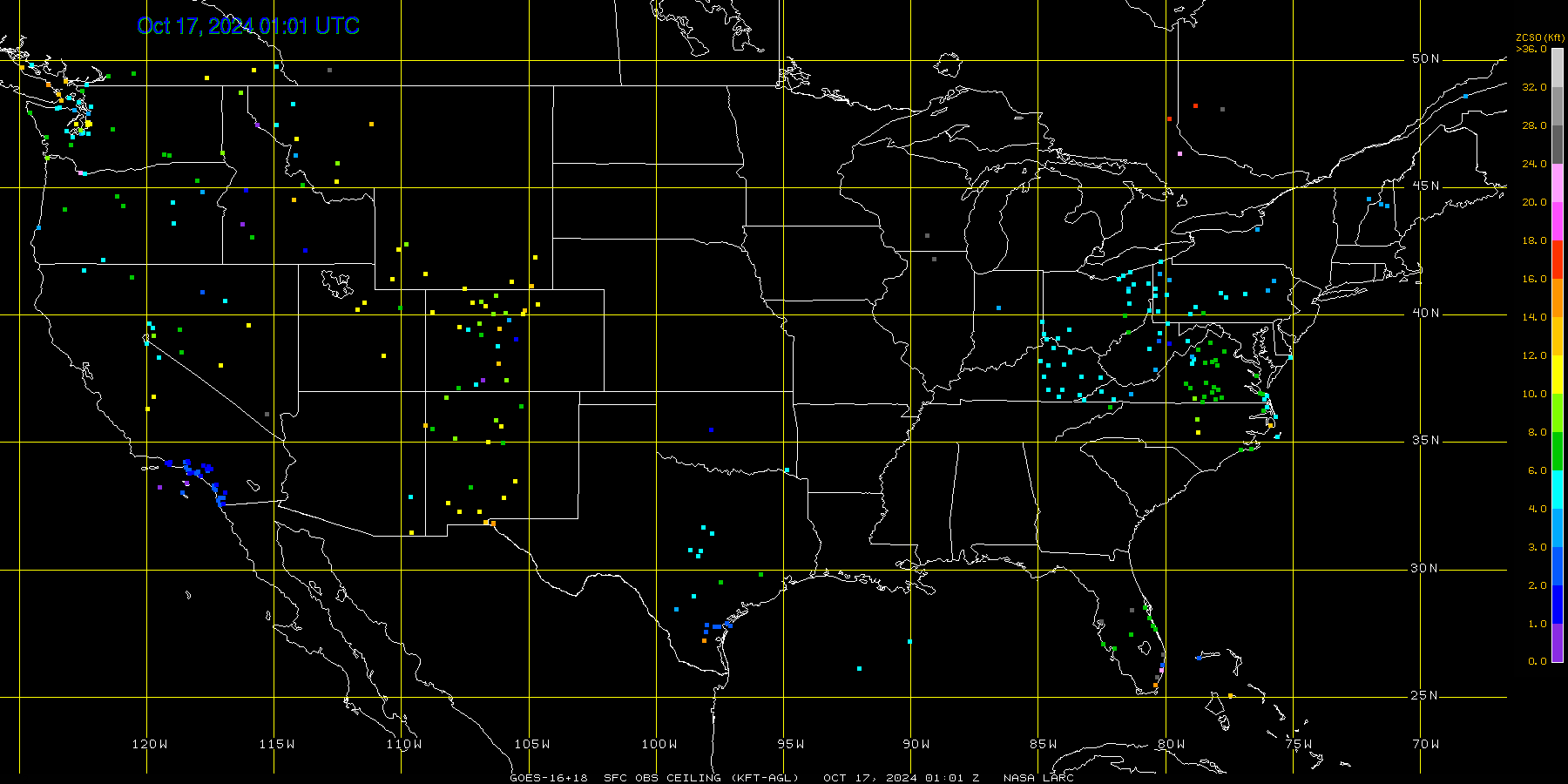Image resolution: width=1568 pixels, height=784 pixels.
Task: Click the 12.0 legend value
Action: [1535, 355]
